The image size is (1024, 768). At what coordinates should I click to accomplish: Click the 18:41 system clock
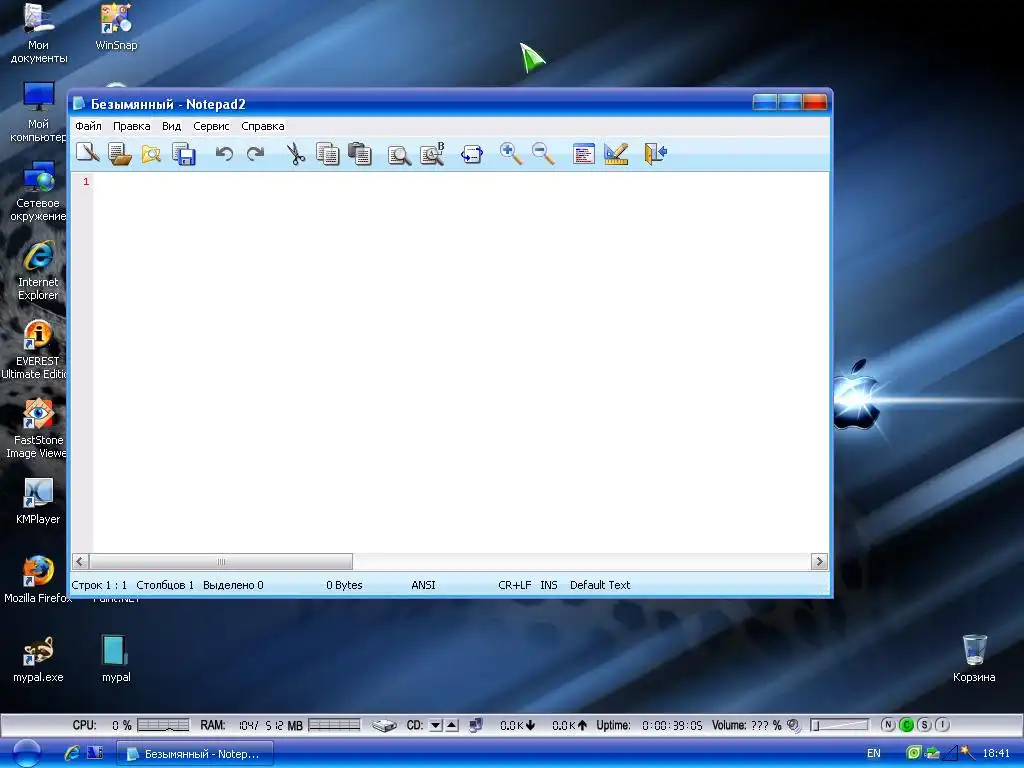996,754
